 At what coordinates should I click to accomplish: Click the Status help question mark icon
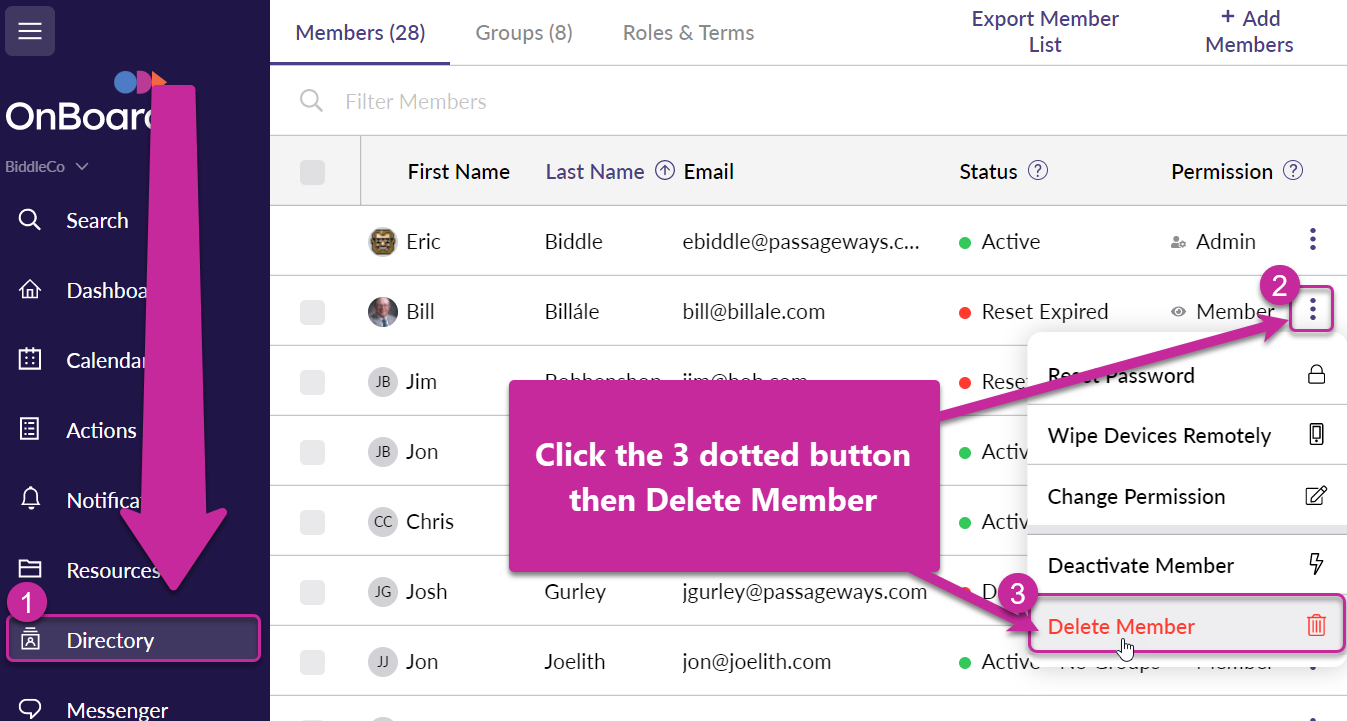tap(1038, 171)
